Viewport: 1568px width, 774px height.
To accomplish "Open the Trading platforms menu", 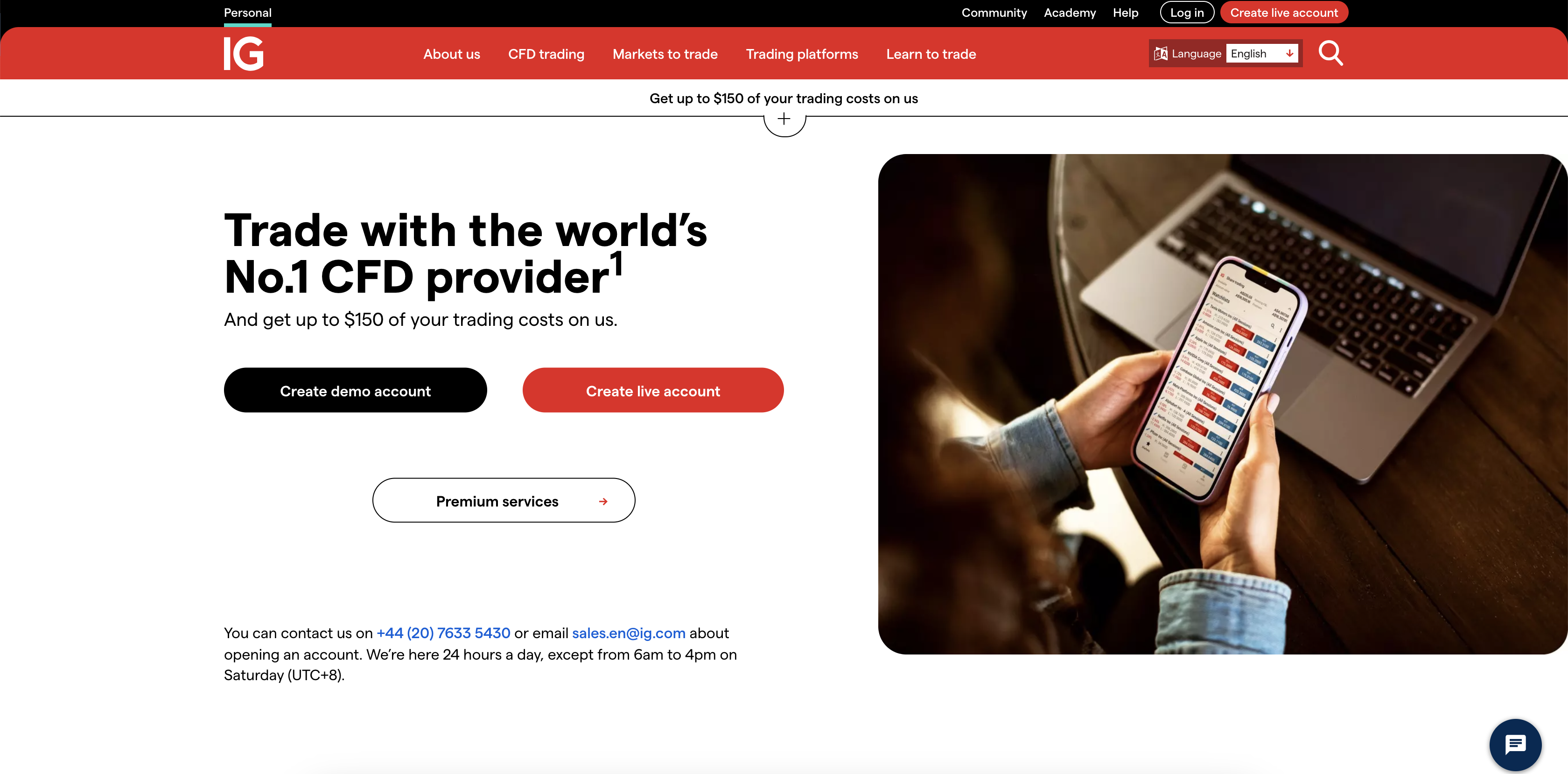I will pos(802,54).
